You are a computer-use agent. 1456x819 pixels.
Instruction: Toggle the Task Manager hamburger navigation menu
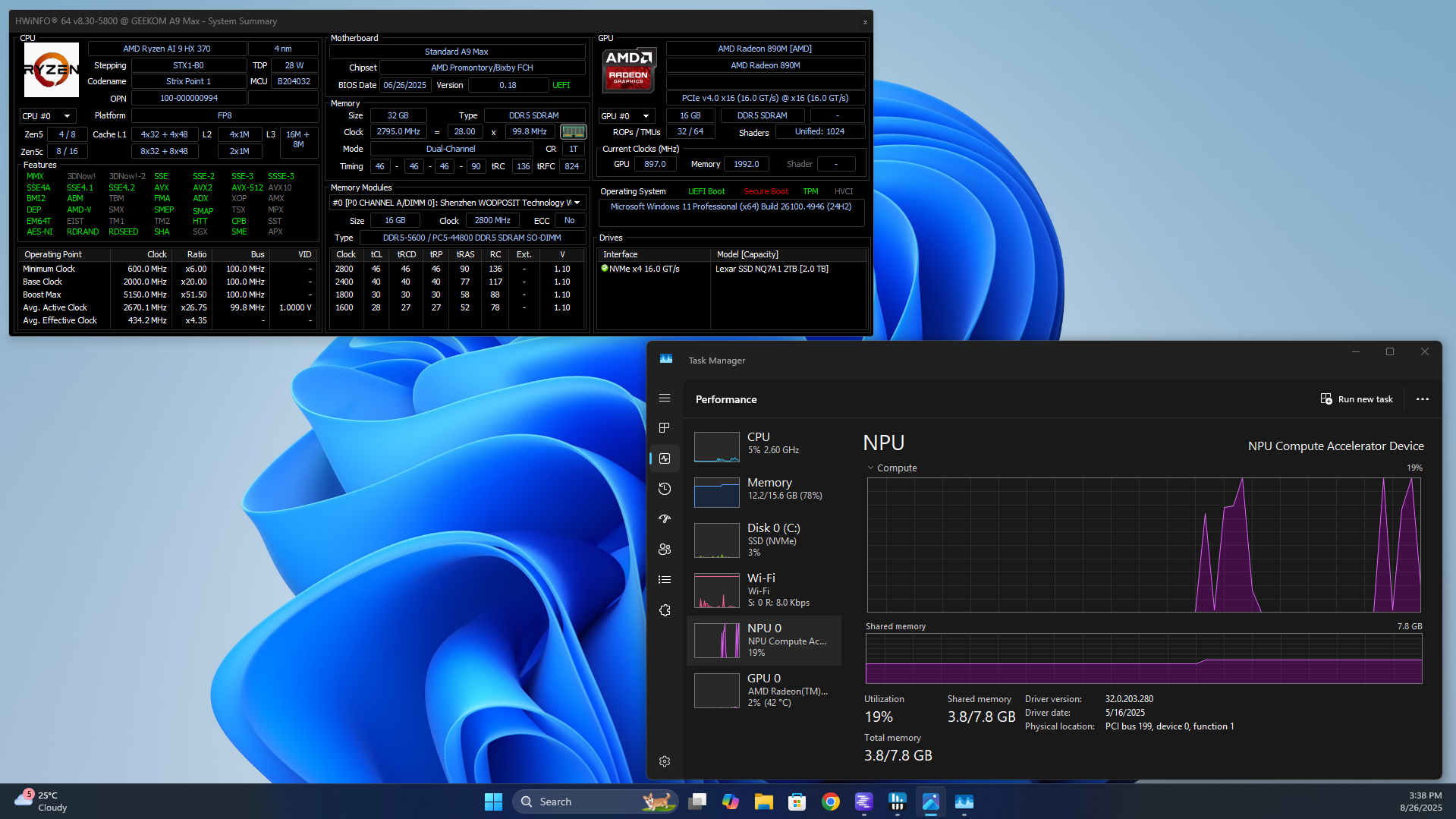tap(665, 398)
